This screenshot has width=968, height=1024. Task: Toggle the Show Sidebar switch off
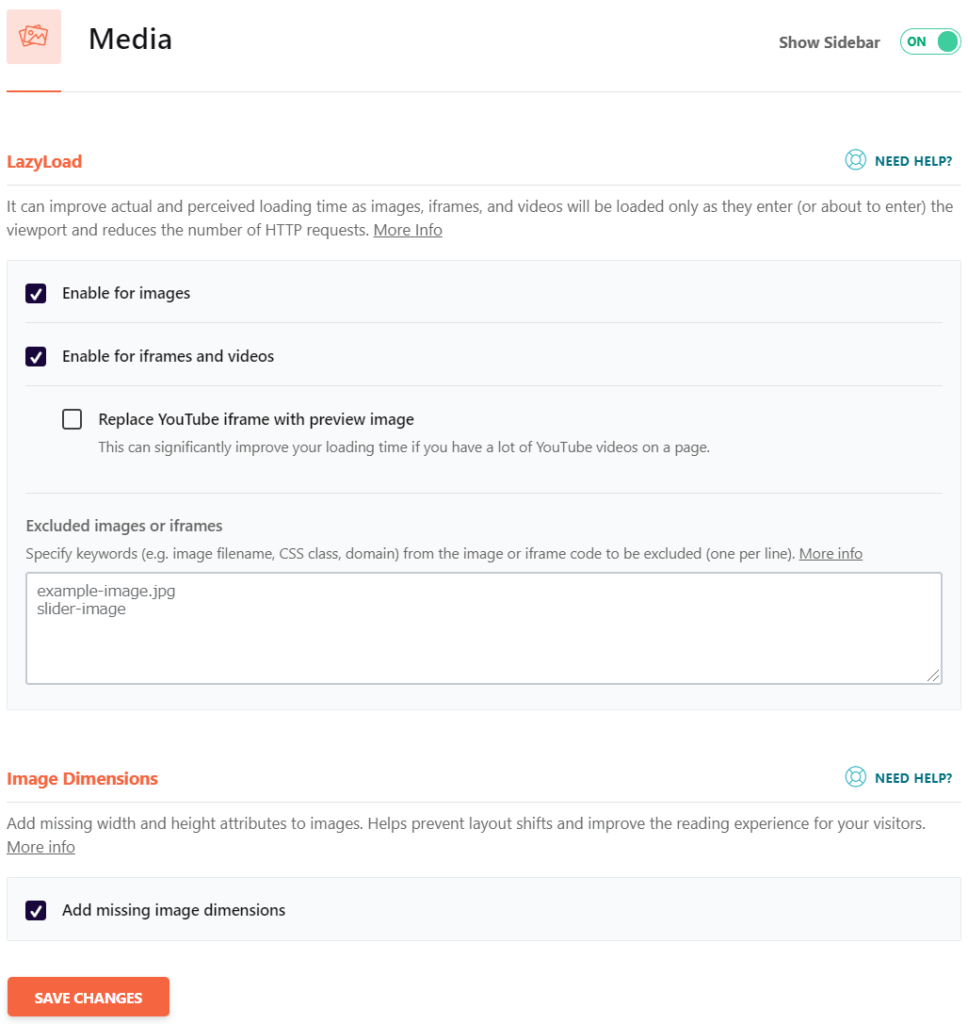click(x=929, y=42)
